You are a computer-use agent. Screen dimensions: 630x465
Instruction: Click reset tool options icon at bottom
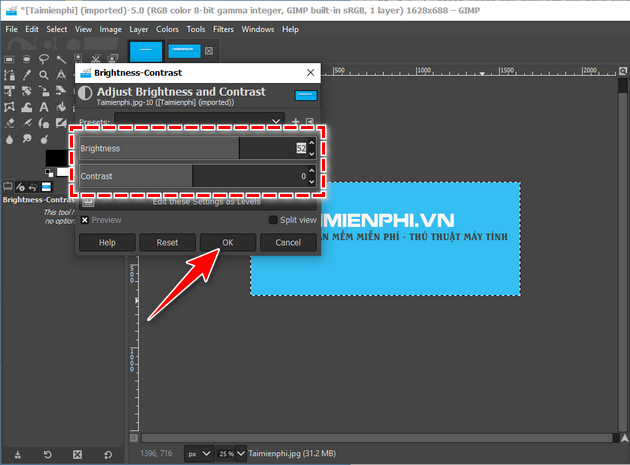coord(108,455)
